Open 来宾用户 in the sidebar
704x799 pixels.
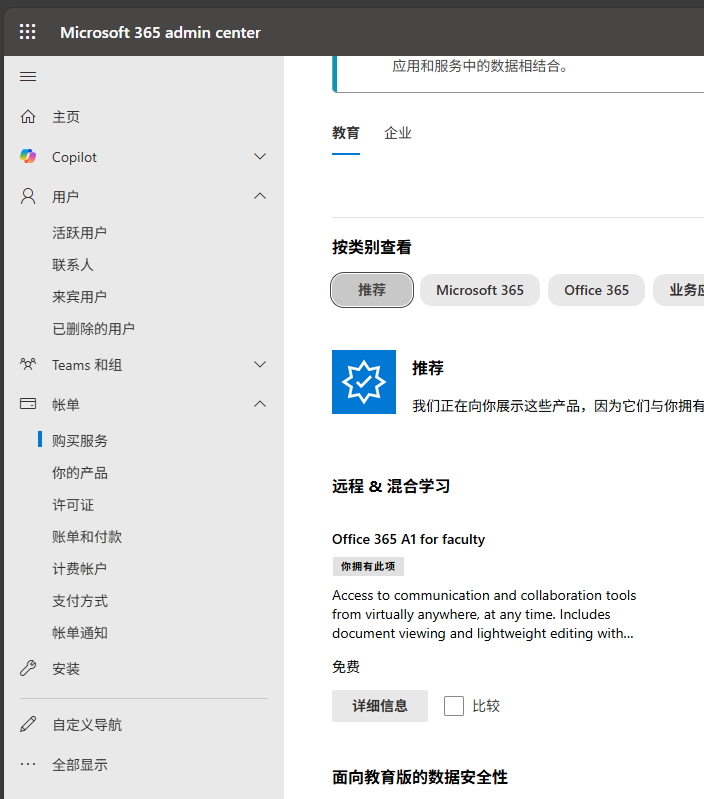[x=79, y=297]
